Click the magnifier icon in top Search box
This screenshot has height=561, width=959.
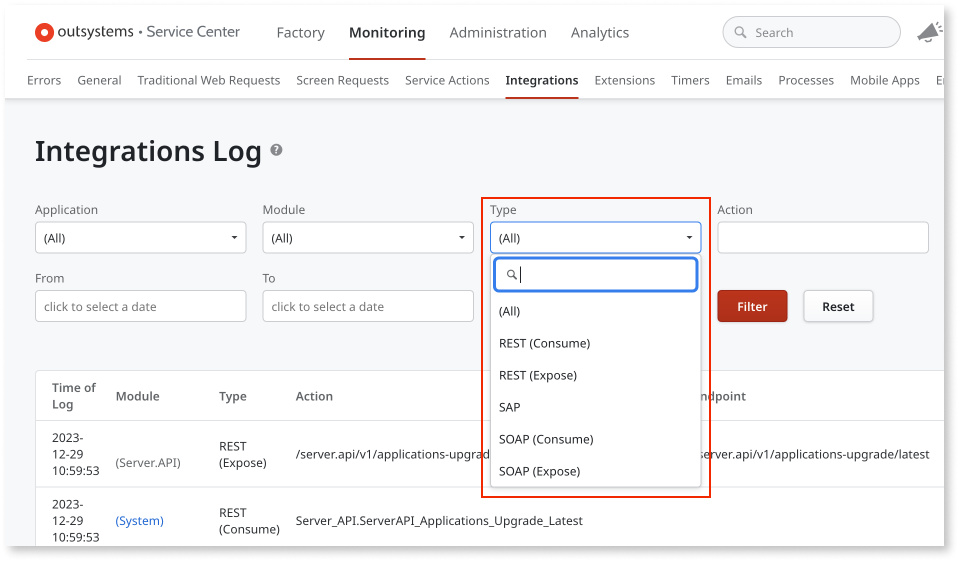pos(740,32)
